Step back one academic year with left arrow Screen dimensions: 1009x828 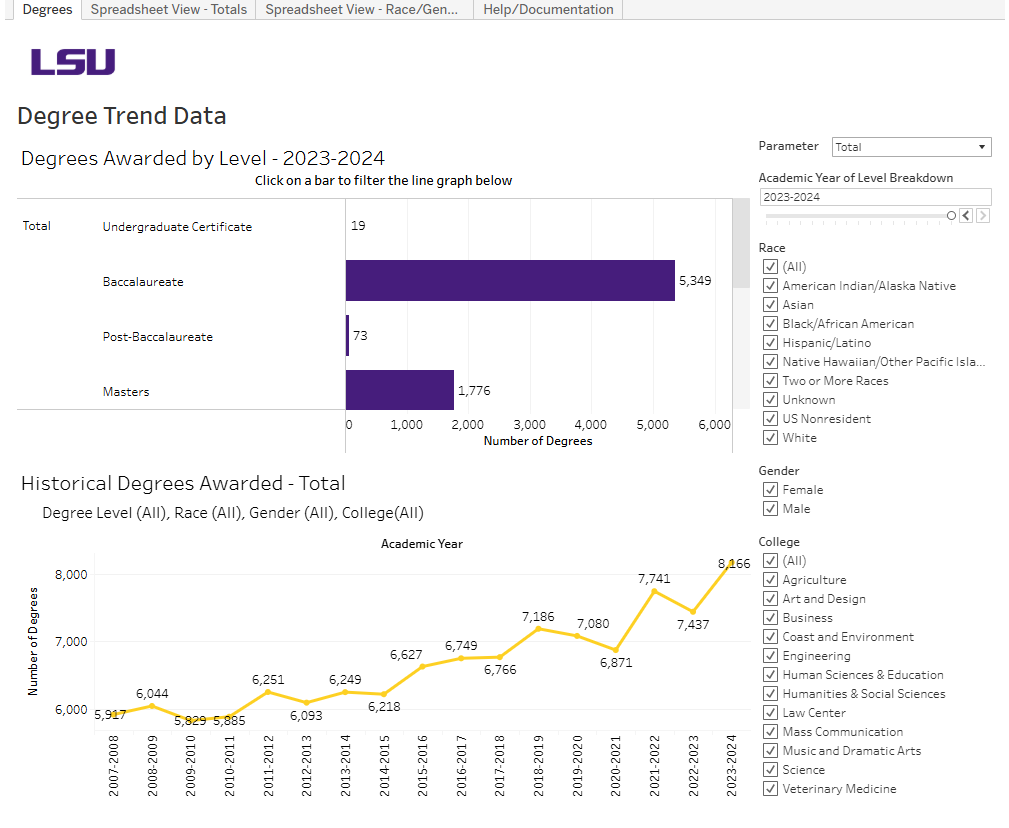[x=966, y=215]
